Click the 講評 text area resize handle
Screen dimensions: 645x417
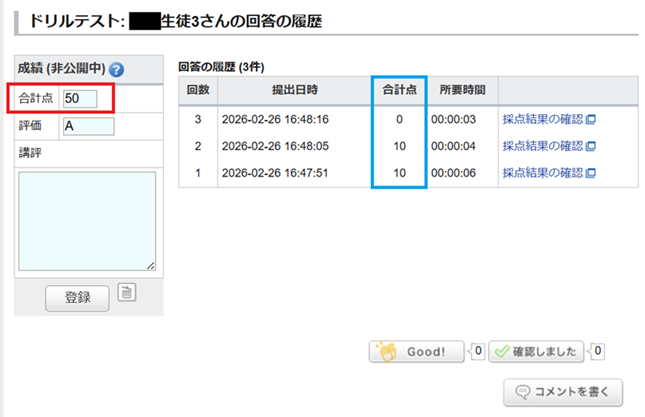(x=151, y=265)
